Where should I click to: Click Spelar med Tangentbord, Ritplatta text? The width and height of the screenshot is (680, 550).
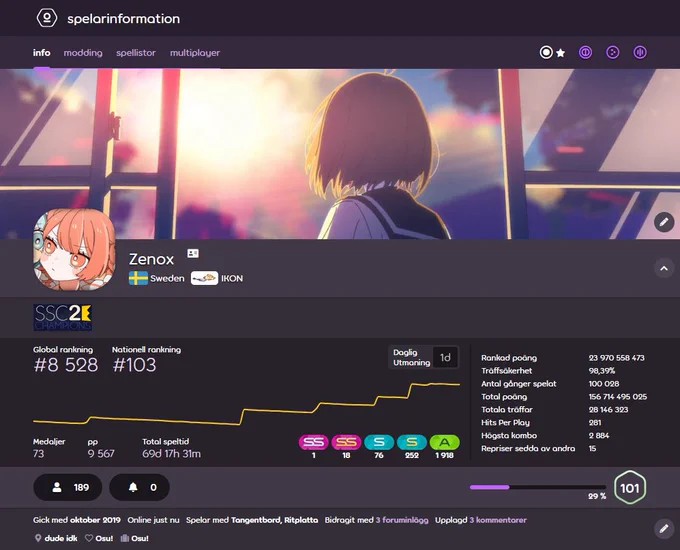point(252,520)
